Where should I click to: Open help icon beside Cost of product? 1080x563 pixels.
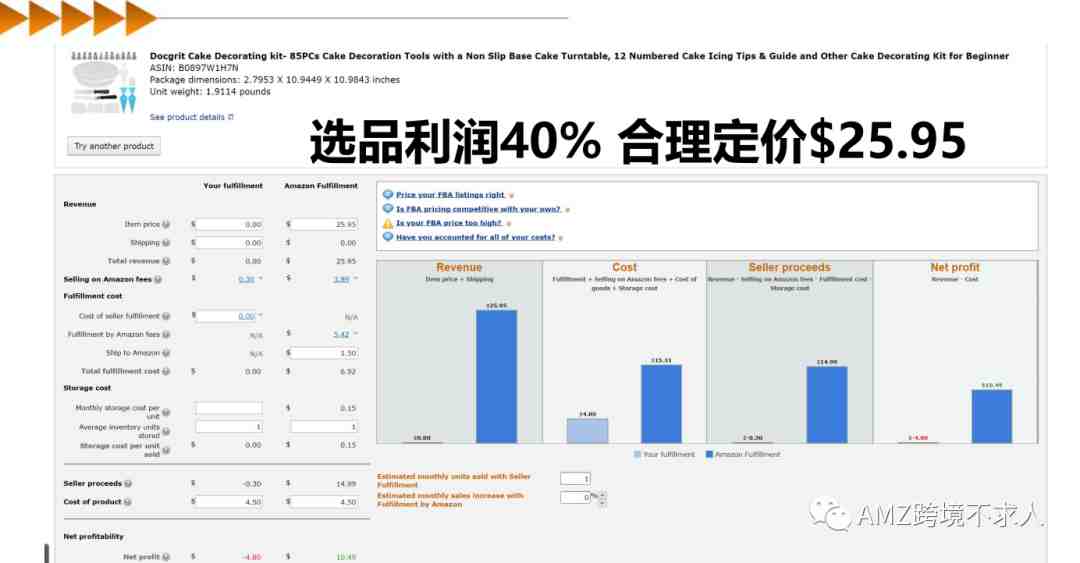point(128,502)
